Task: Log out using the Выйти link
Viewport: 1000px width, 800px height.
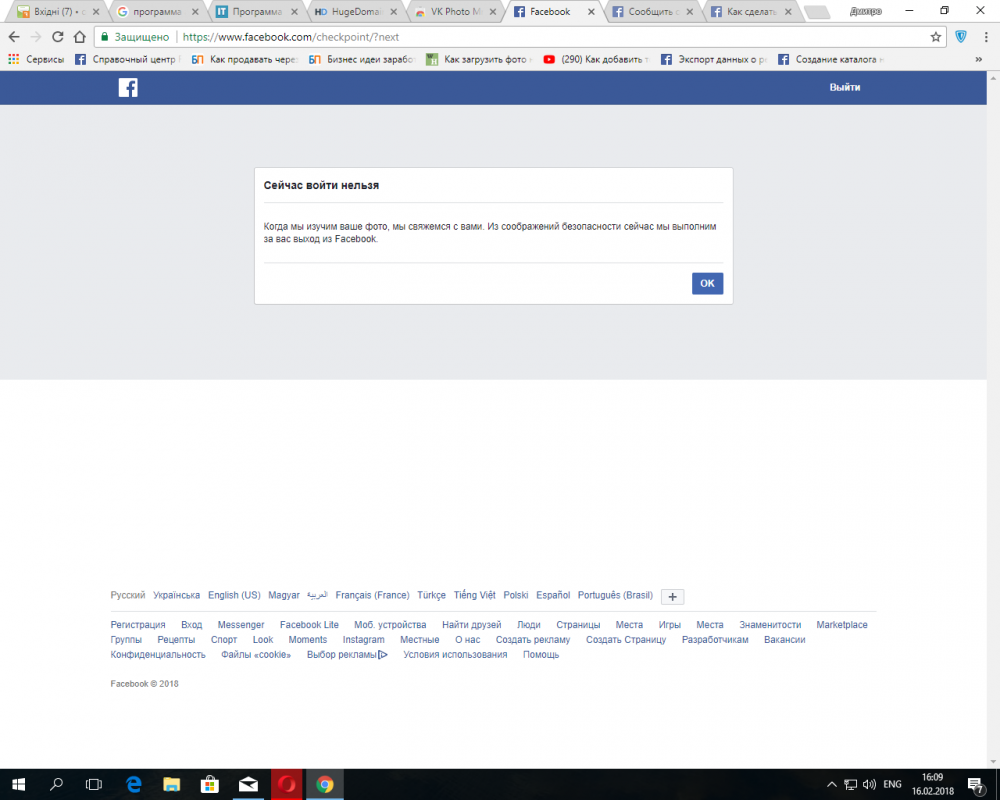Action: point(844,87)
